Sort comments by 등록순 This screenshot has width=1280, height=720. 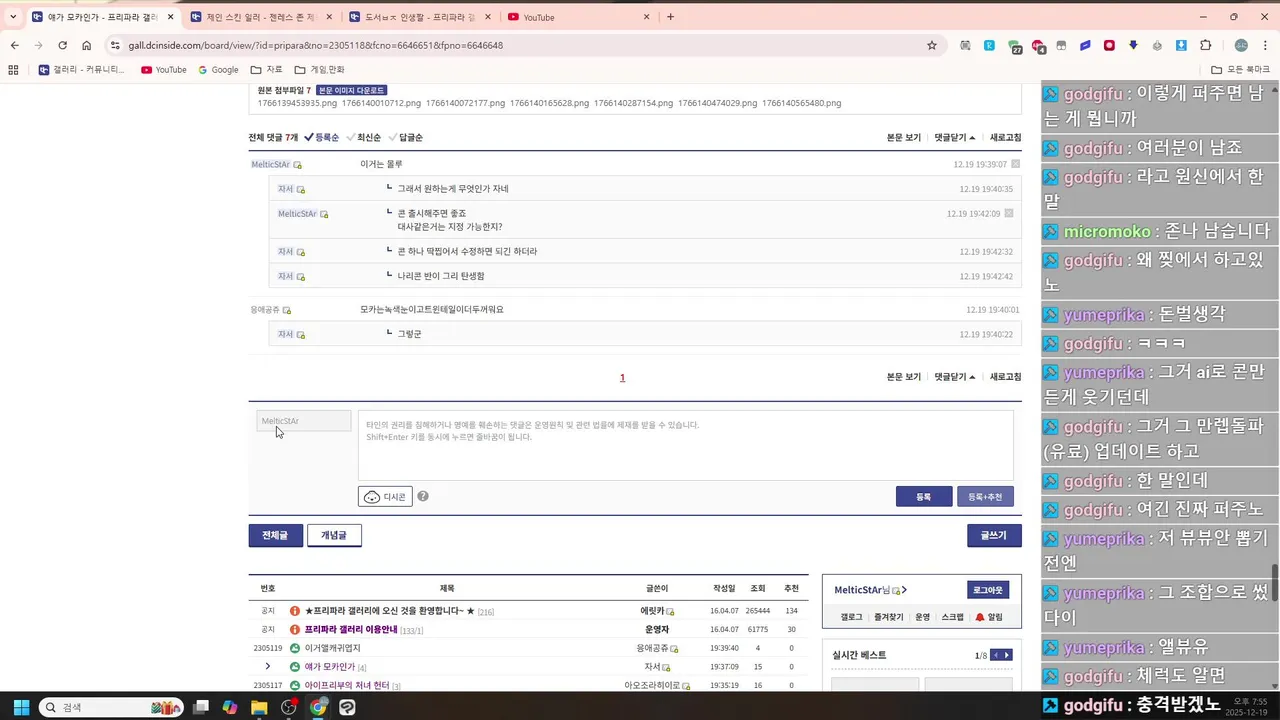click(x=321, y=137)
